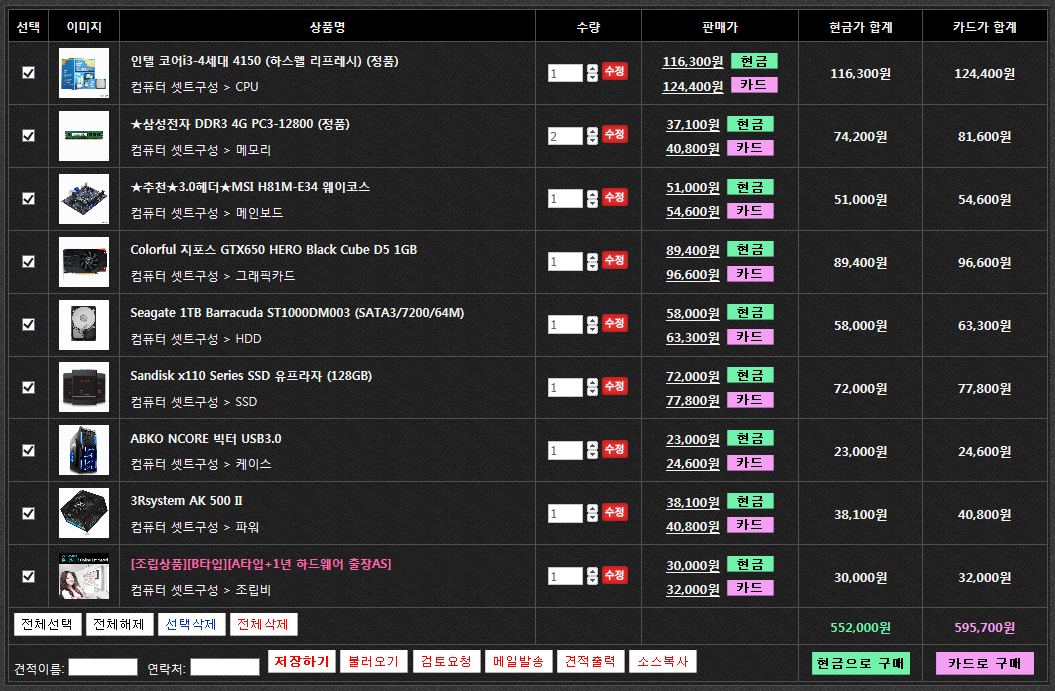Click the GTX650 graphics card thumbnail
This screenshot has height=691, width=1055.
84,262
